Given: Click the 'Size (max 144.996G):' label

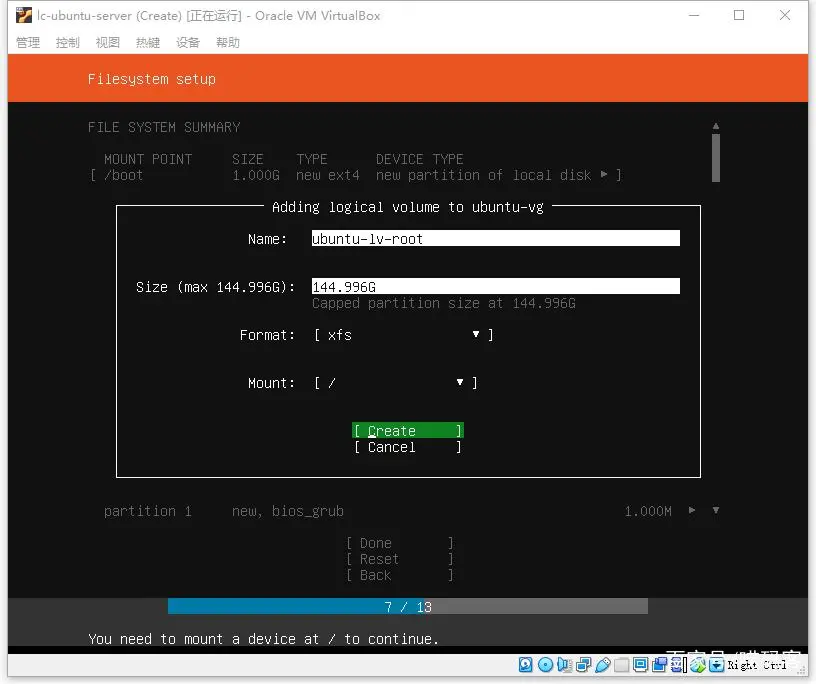Looking at the screenshot, I should pyautogui.click(x=215, y=287).
